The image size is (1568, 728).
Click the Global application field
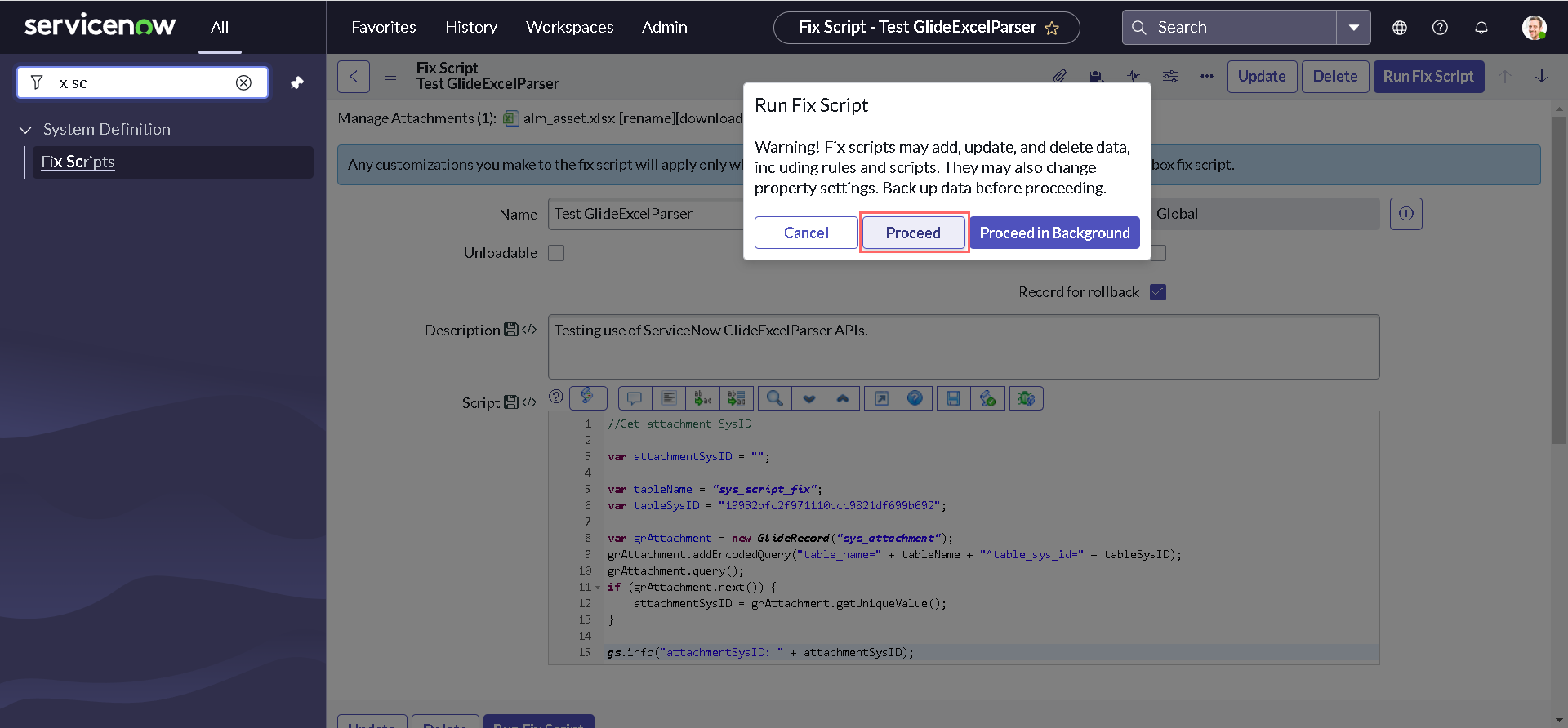1265,214
